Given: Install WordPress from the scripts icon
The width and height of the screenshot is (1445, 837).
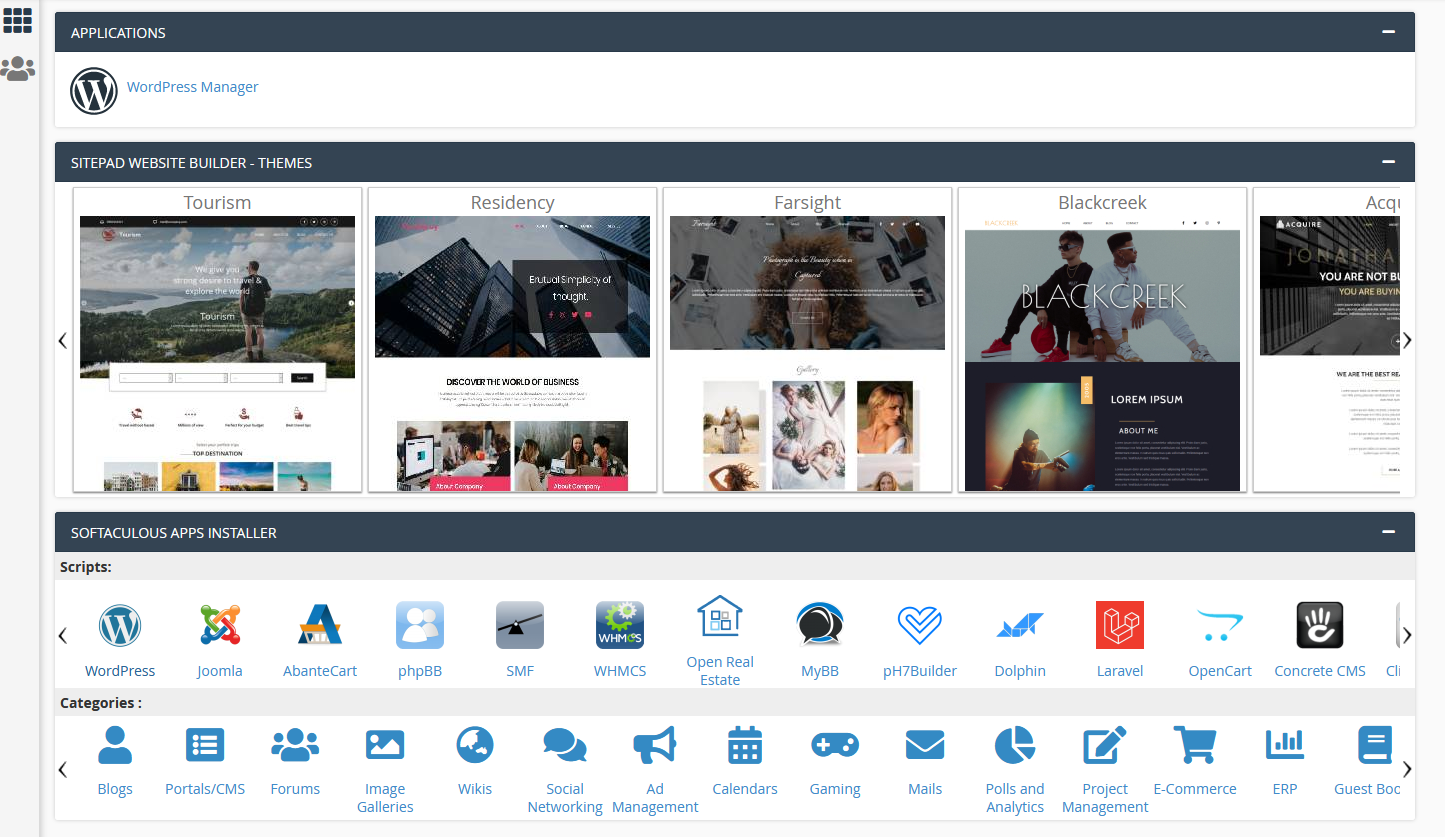Looking at the screenshot, I should (x=120, y=626).
